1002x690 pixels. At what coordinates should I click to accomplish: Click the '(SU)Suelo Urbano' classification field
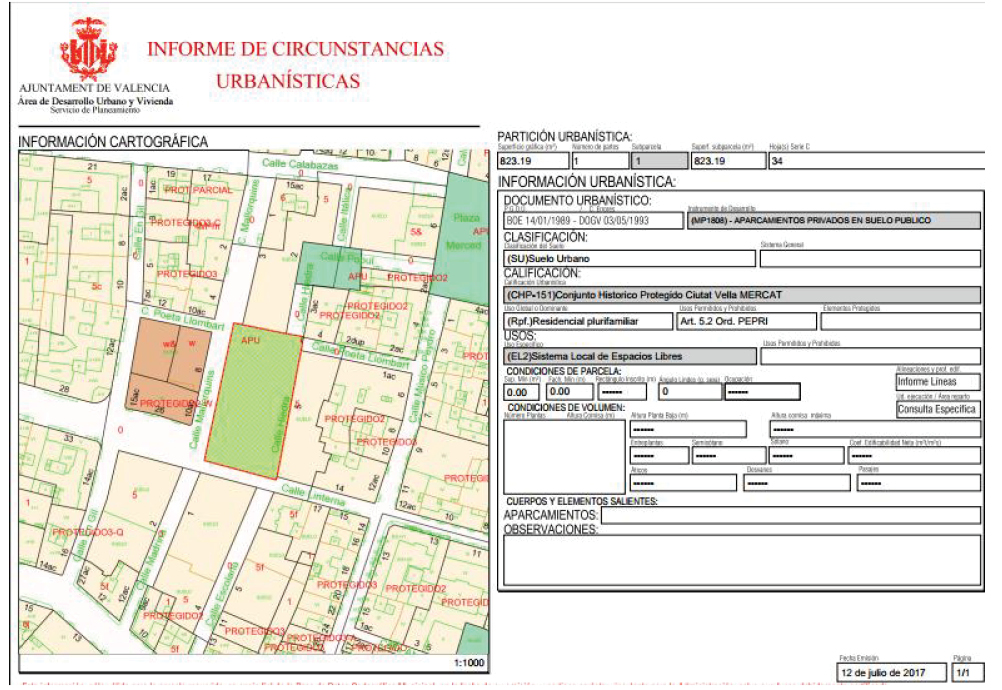click(629, 259)
